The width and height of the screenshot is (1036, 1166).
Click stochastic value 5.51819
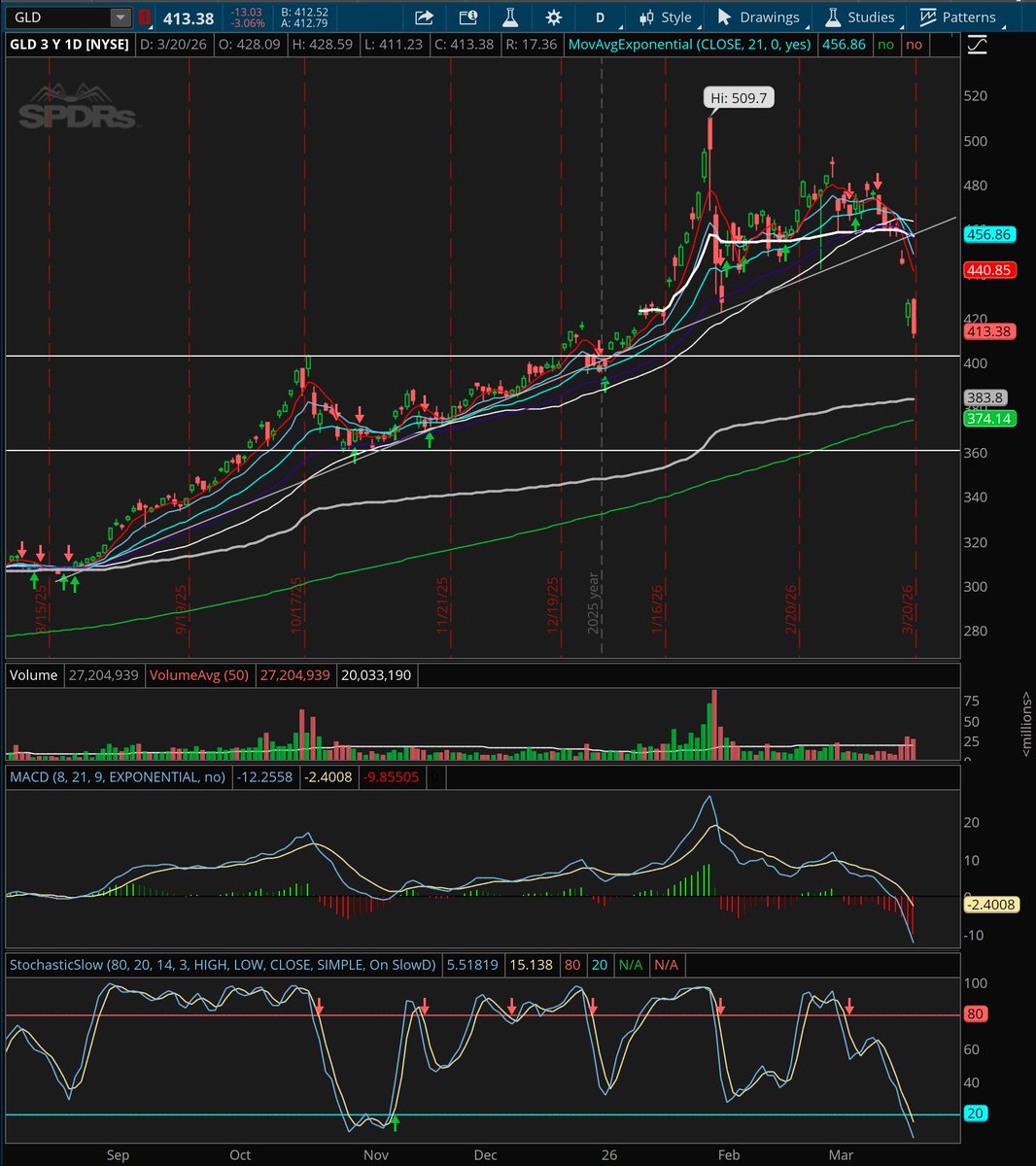tap(472, 965)
